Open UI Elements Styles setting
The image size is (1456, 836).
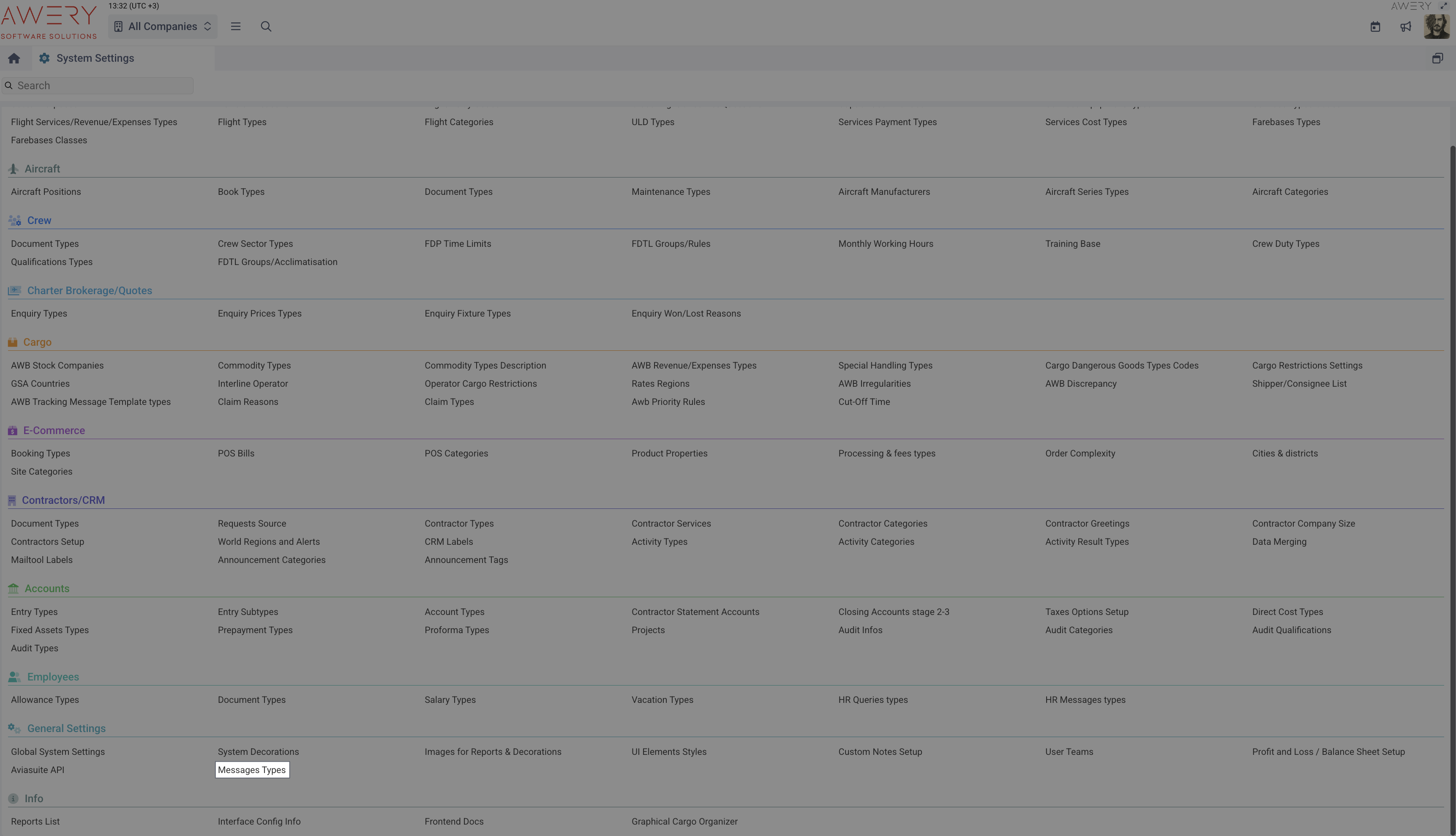(668, 751)
